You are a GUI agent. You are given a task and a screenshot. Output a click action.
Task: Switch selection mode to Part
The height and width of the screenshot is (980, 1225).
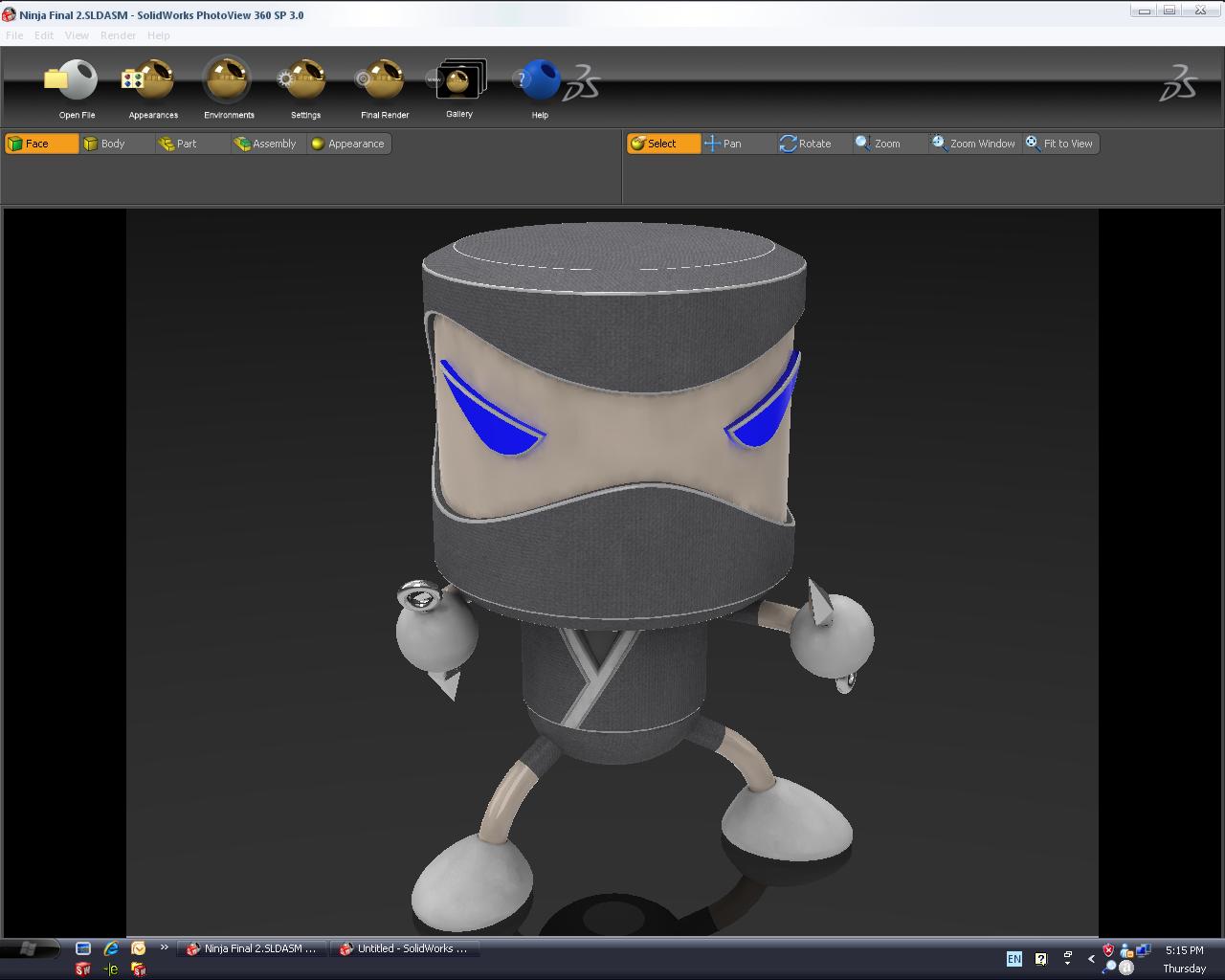[x=192, y=144]
